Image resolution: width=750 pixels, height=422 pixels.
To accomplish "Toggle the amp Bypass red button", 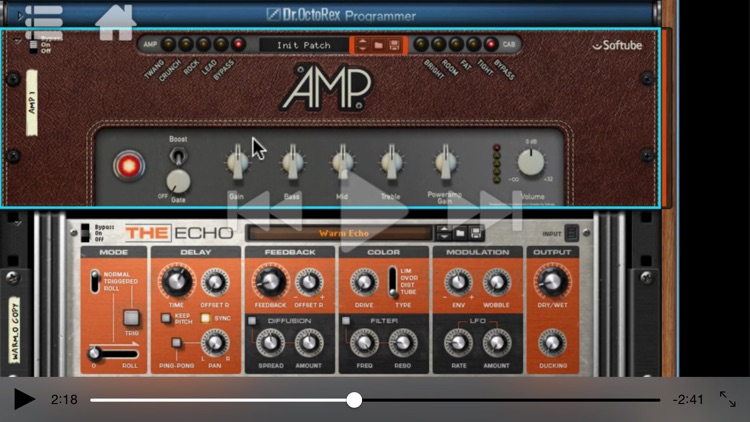I will click(238, 44).
